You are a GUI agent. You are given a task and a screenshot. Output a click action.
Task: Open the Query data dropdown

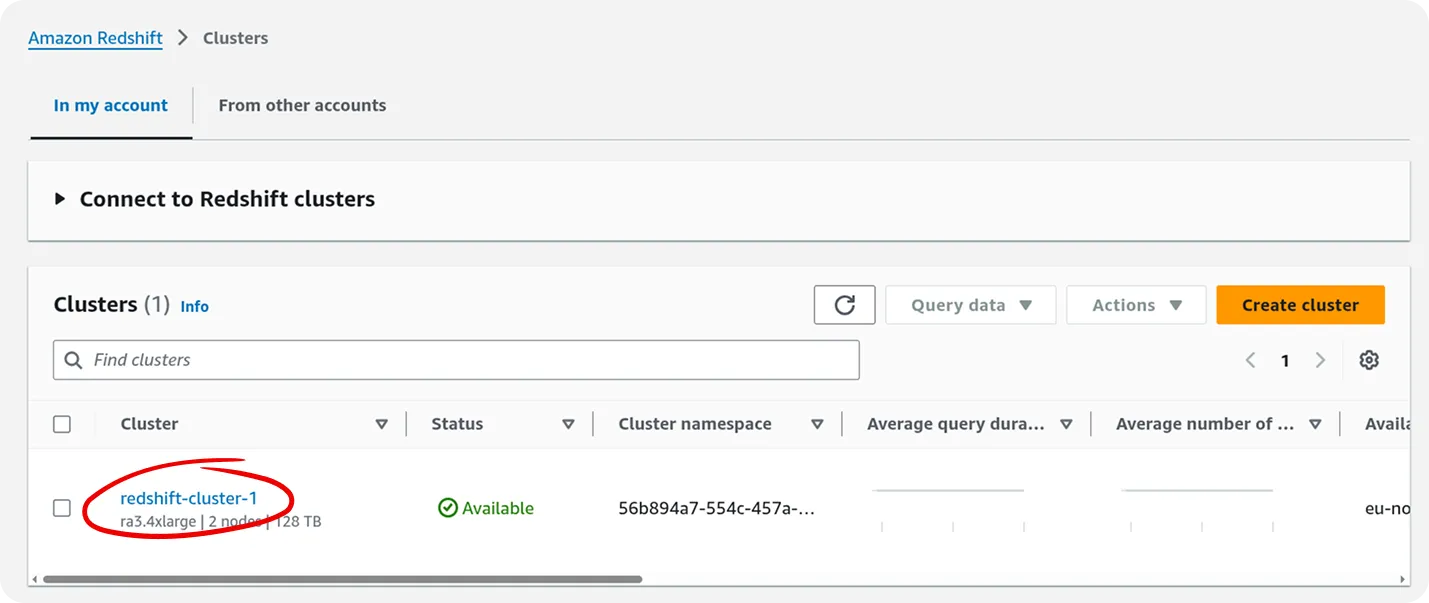tap(969, 304)
